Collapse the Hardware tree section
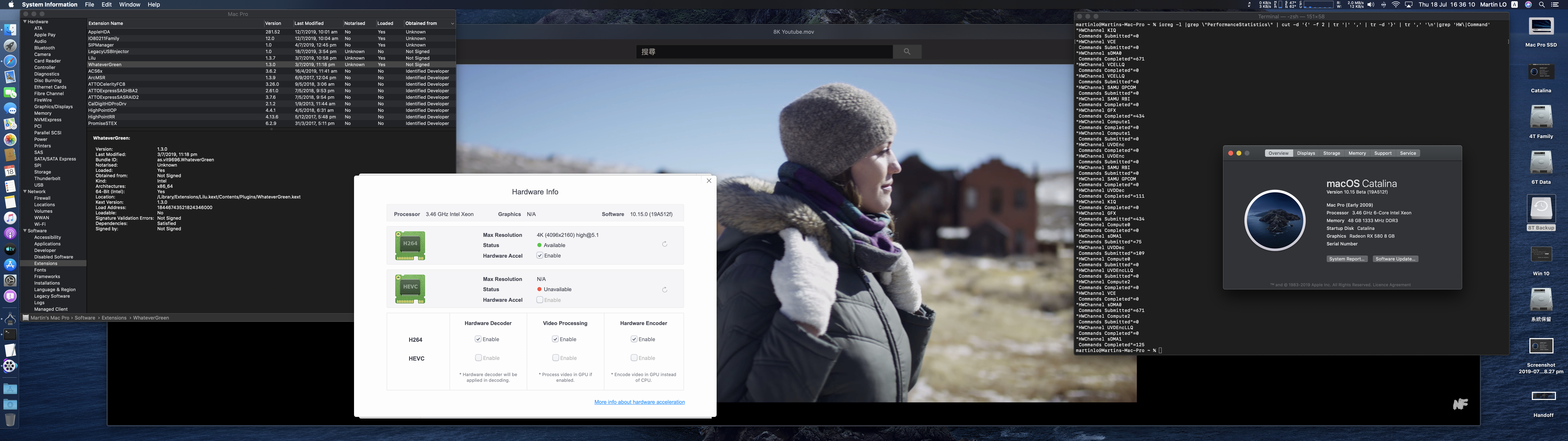The width and height of the screenshot is (1568, 441). point(25,21)
